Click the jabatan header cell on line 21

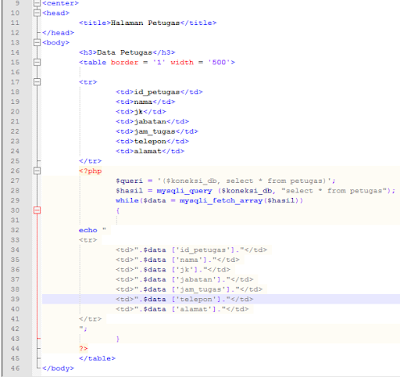point(150,122)
